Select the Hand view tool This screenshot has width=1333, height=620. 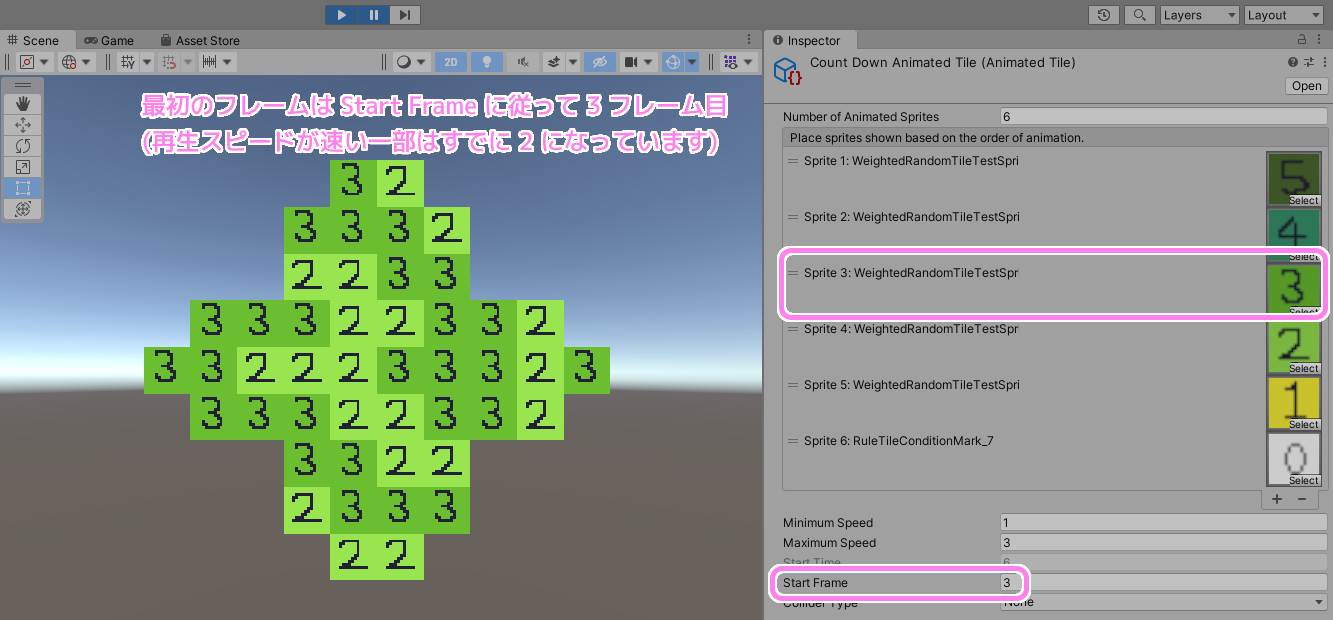click(23, 103)
